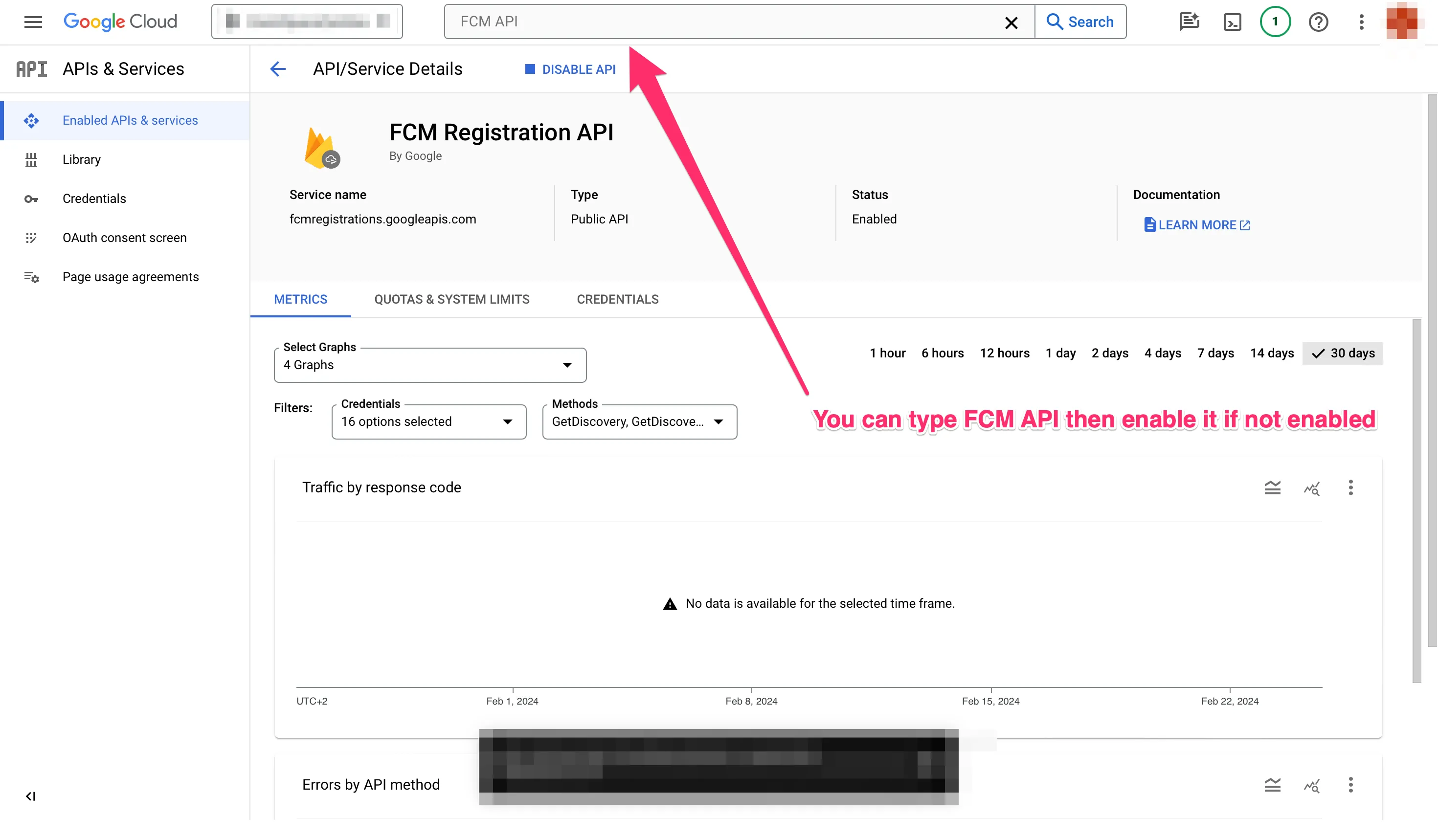Expand the Select Graphs dropdown

tap(430, 365)
